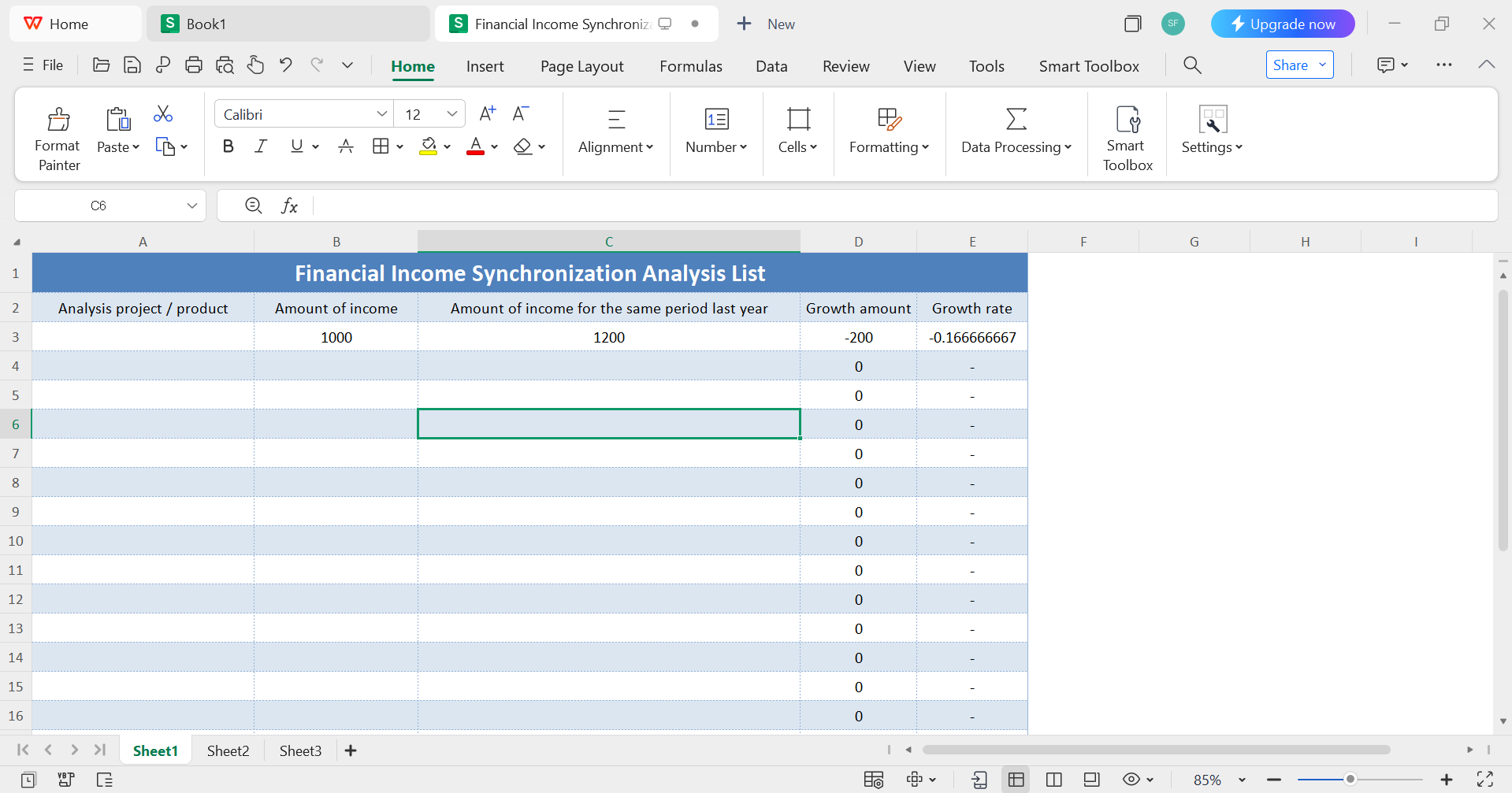Open the Formulas ribbon tab
This screenshot has width=1512, height=793.
click(x=690, y=66)
